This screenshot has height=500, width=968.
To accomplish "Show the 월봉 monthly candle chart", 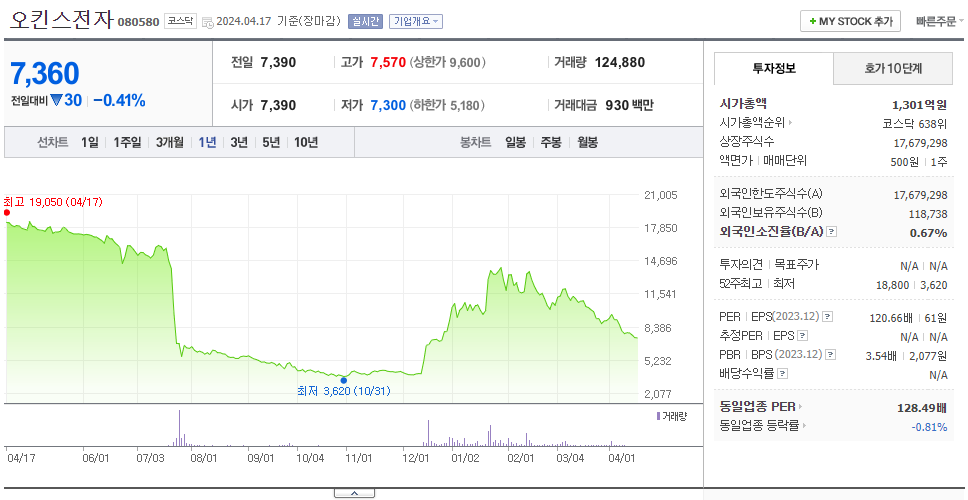I will [588, 143].
